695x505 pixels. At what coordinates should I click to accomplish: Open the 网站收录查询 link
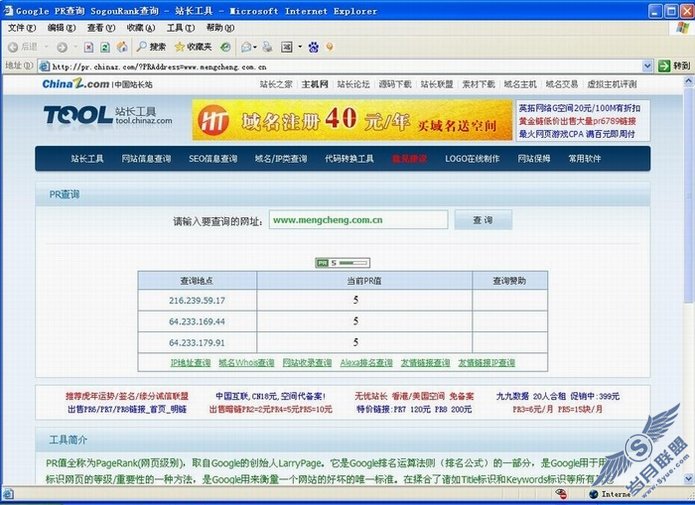pyautogui.click(x=307, y=362)
